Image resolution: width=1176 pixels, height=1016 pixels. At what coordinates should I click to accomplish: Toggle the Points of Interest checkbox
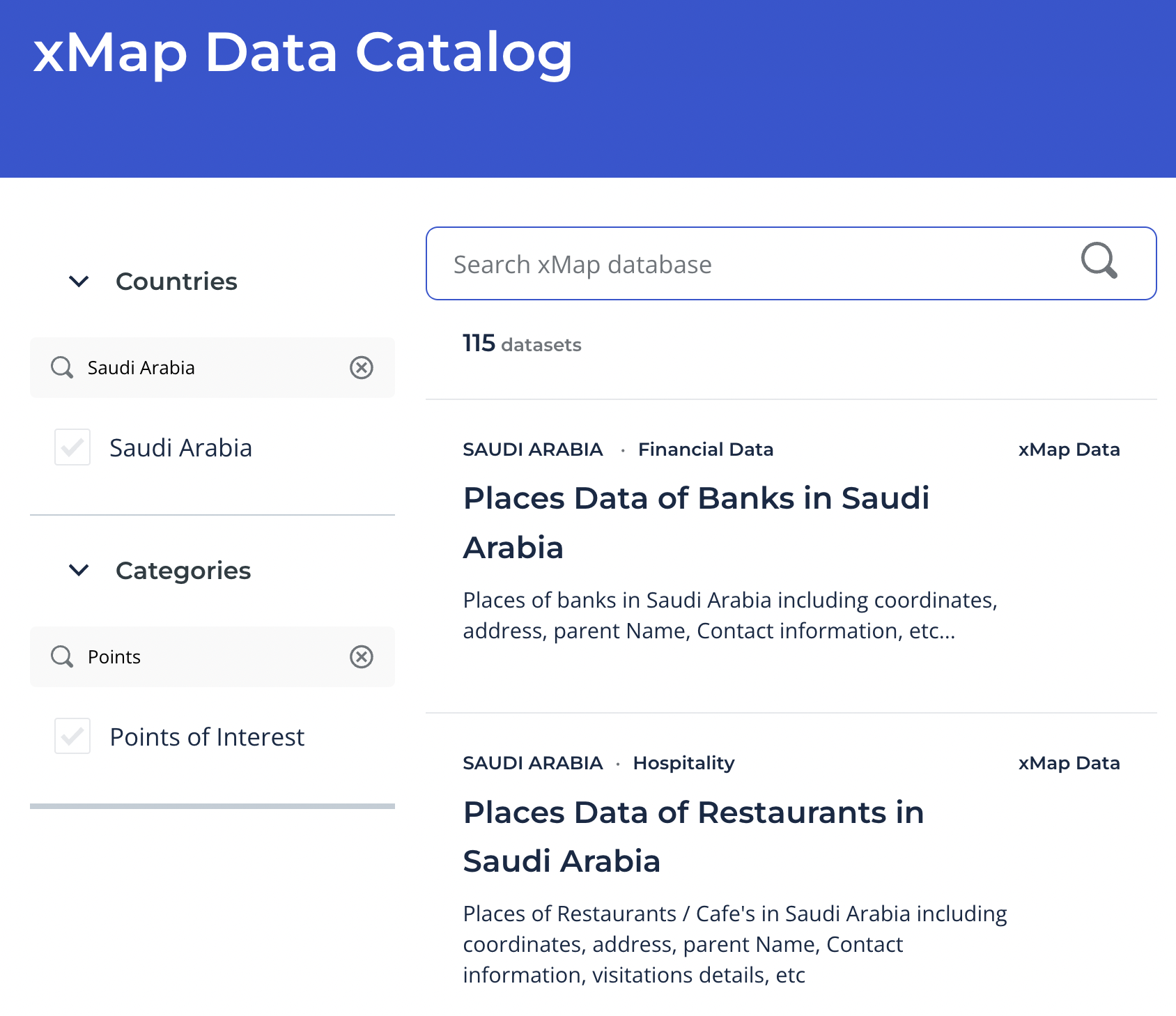[x=72, y=737]
